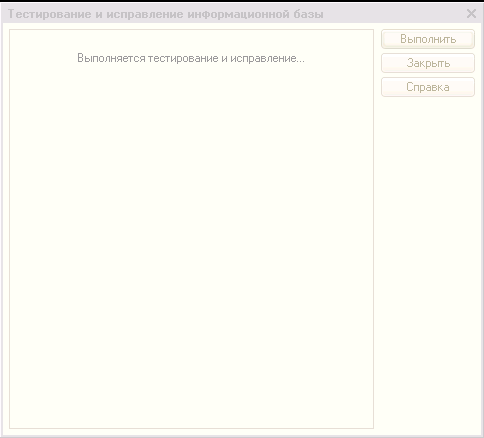This screenshot has height=438, width=484.
Task: Click the title 'Тестирование и исправление информационной базы'
Action: point(166,14)
